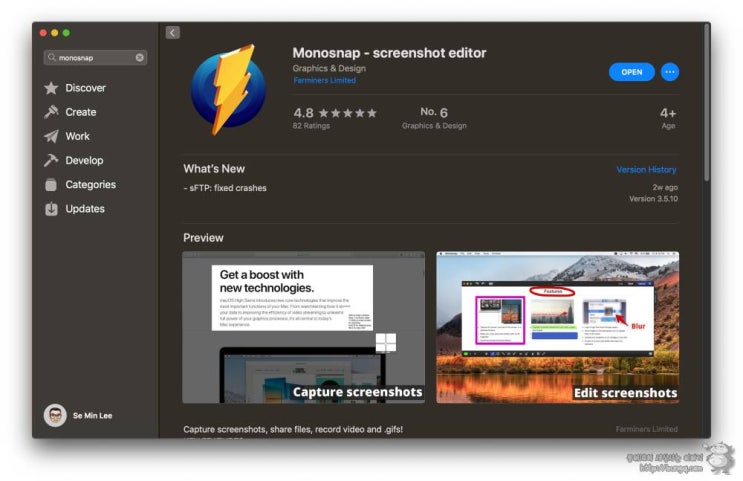Click the Monosnap lightning app icon
This screenshot has width=743, height=481.
[x=229, y=89]
